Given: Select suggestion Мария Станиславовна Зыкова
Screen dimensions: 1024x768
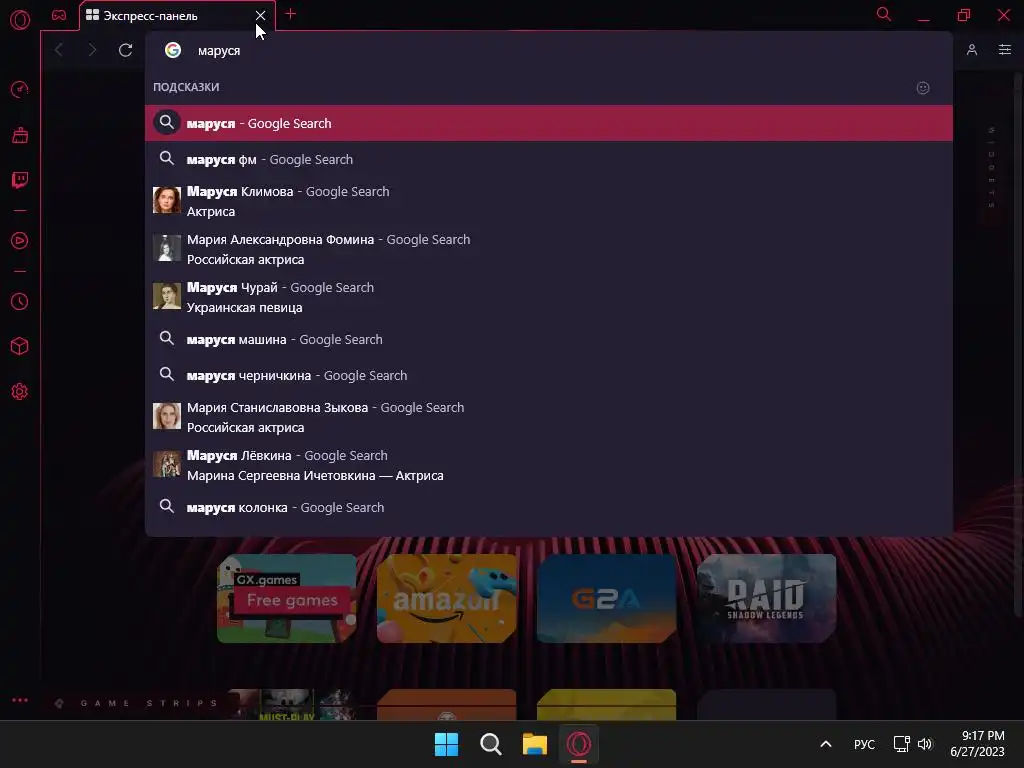Looking at the screenshot, I should (x=549, y=417).
